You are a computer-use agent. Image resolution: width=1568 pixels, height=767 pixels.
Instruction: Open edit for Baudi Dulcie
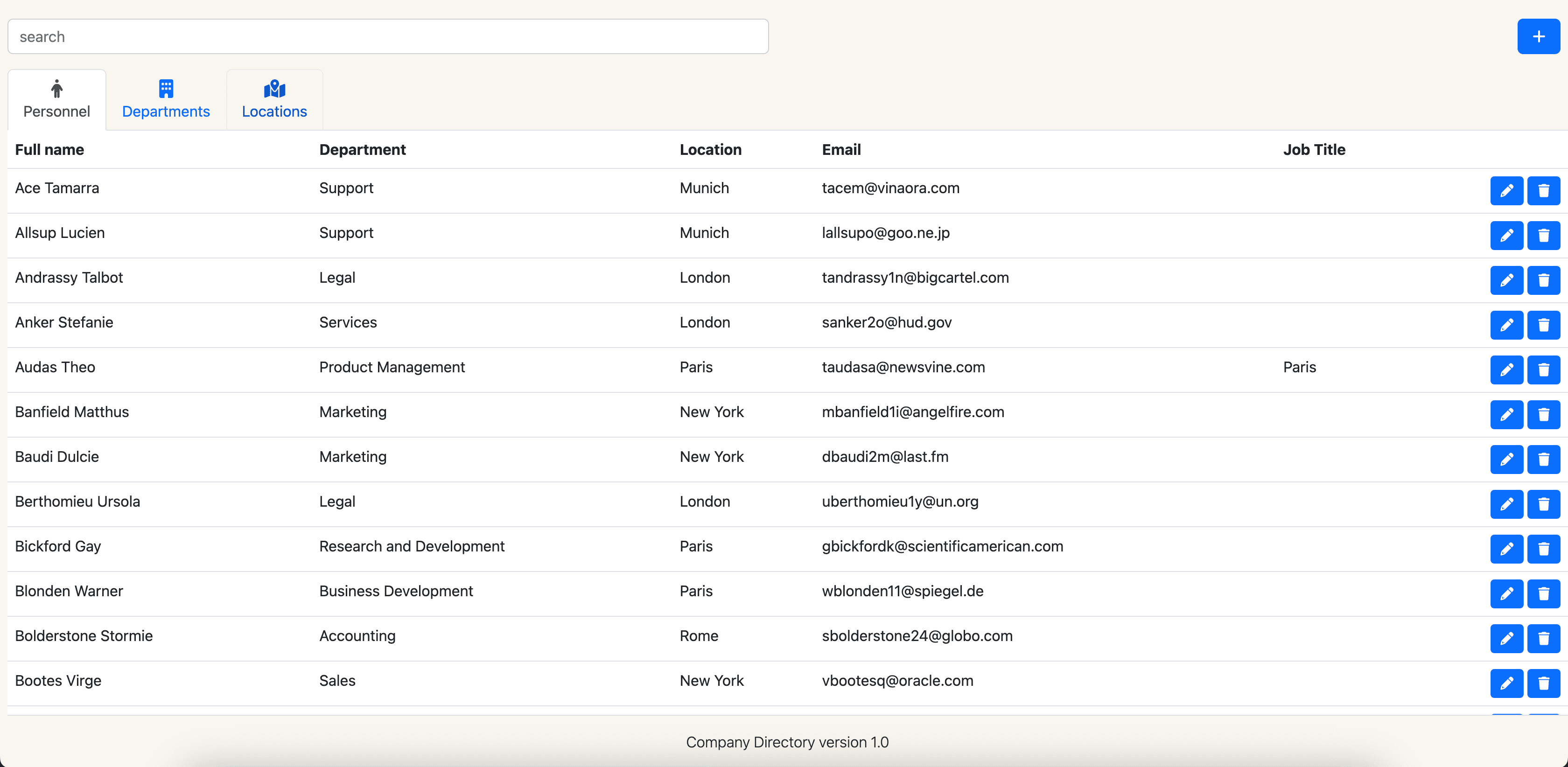point(1506,460)
